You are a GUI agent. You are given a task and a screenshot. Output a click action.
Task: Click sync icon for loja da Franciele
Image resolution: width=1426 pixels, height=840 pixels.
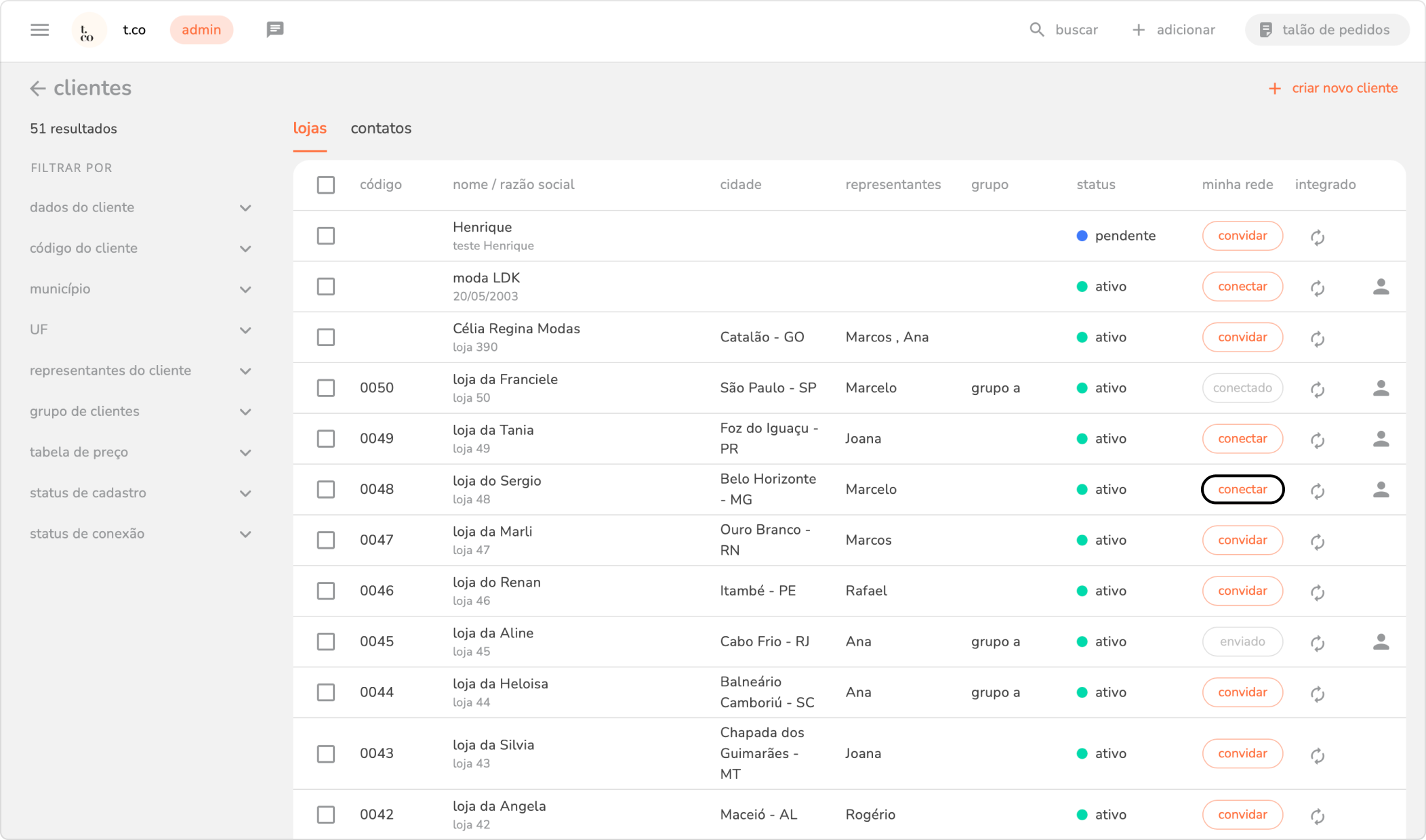tap(1317, 389)
